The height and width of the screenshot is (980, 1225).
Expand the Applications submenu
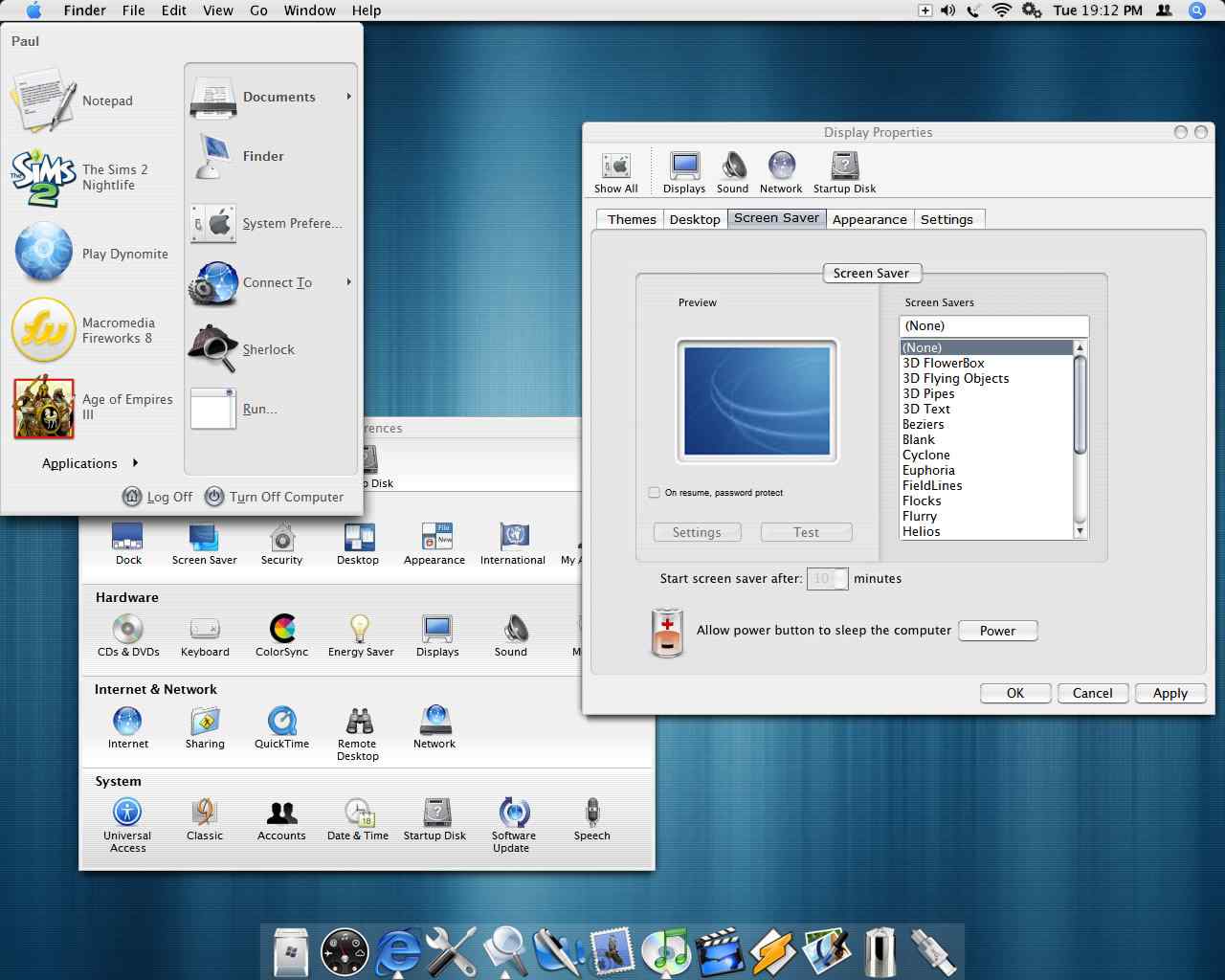point(90,463)
